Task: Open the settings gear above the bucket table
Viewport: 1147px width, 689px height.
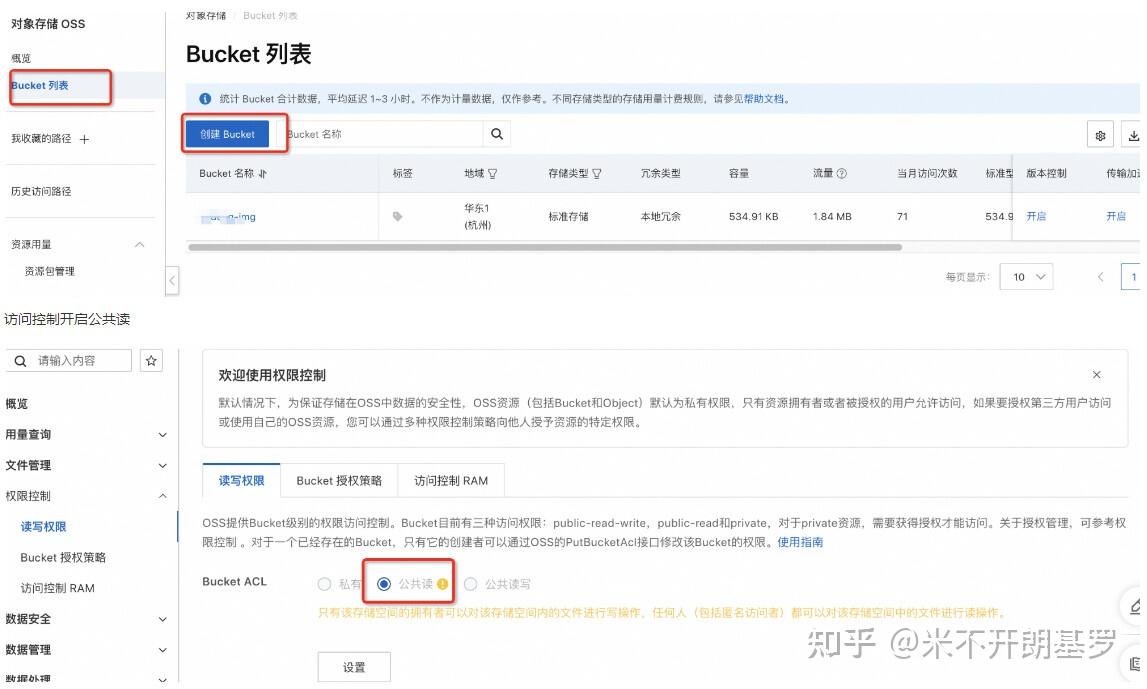Action: click(1100, 136)
